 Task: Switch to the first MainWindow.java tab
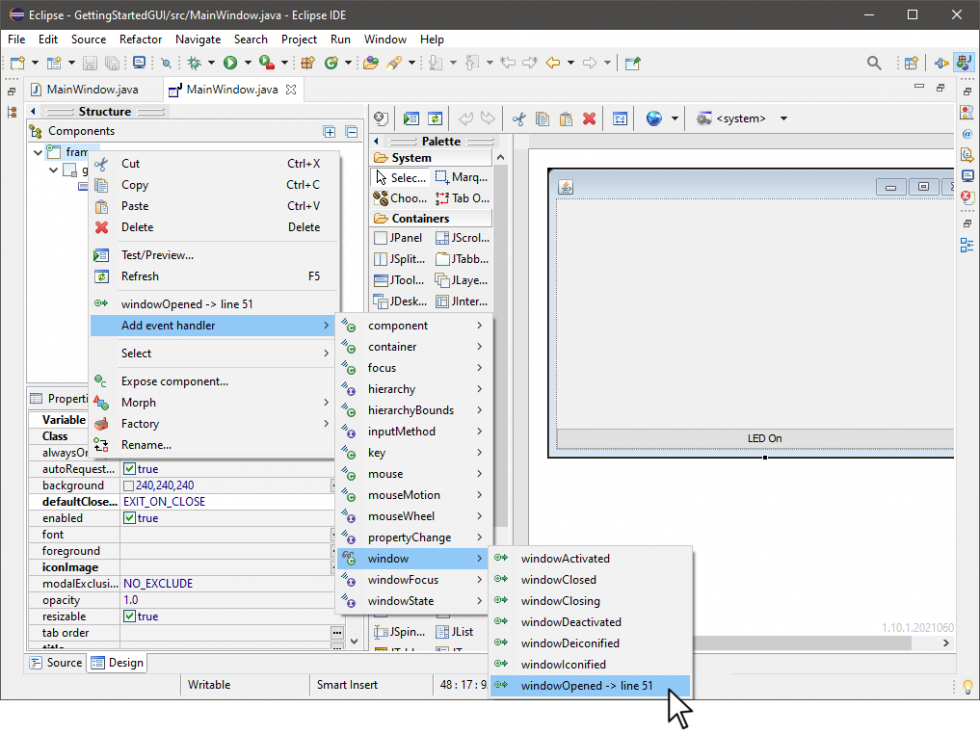92,89
